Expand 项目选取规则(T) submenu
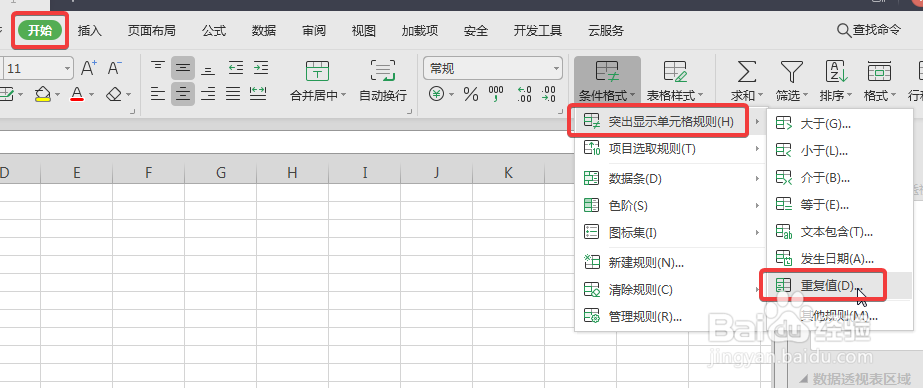The height and width of the screenshot is (388, 923). coord(670,149)
